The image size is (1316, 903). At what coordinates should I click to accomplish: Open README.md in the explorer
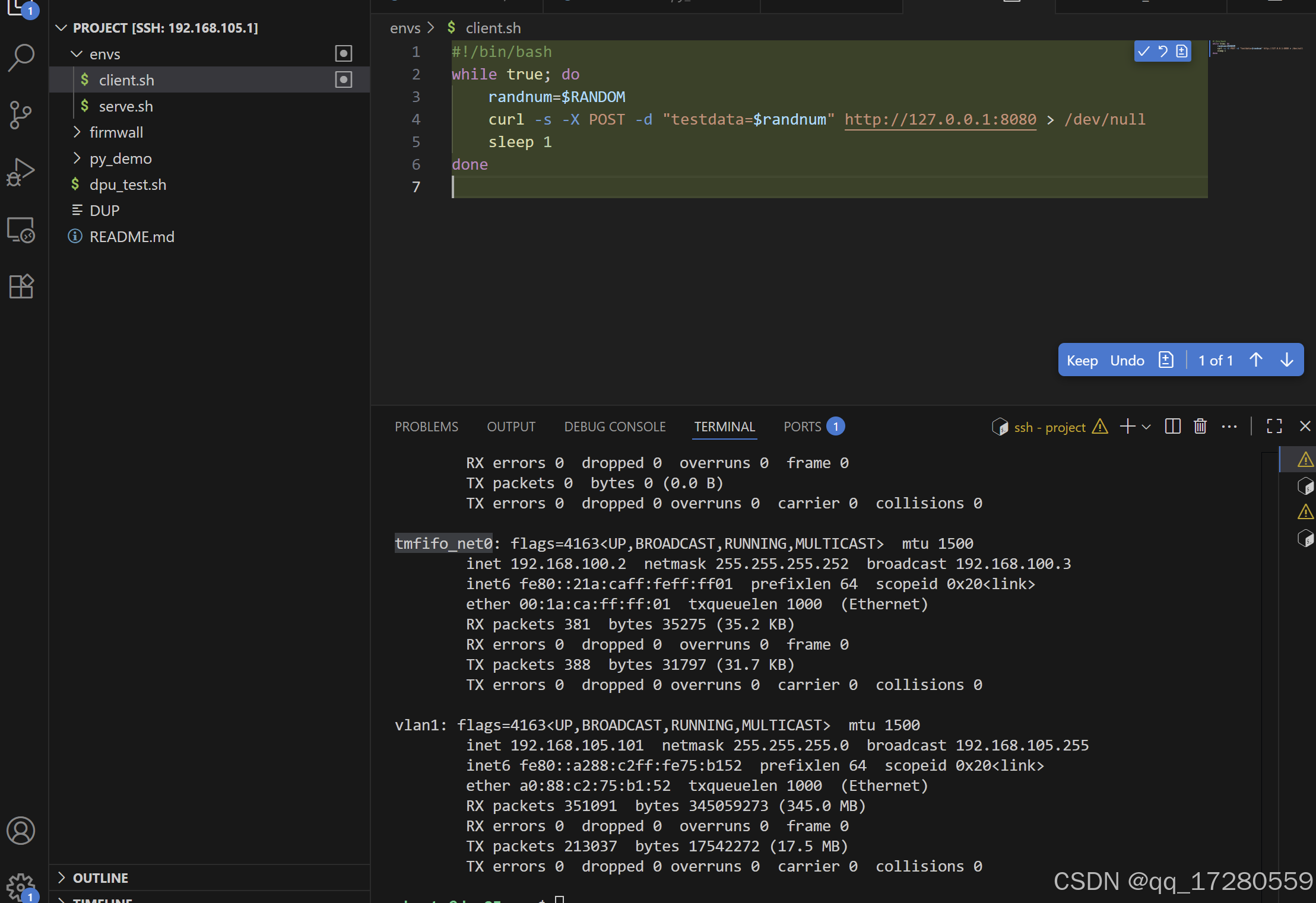(210, 237)
